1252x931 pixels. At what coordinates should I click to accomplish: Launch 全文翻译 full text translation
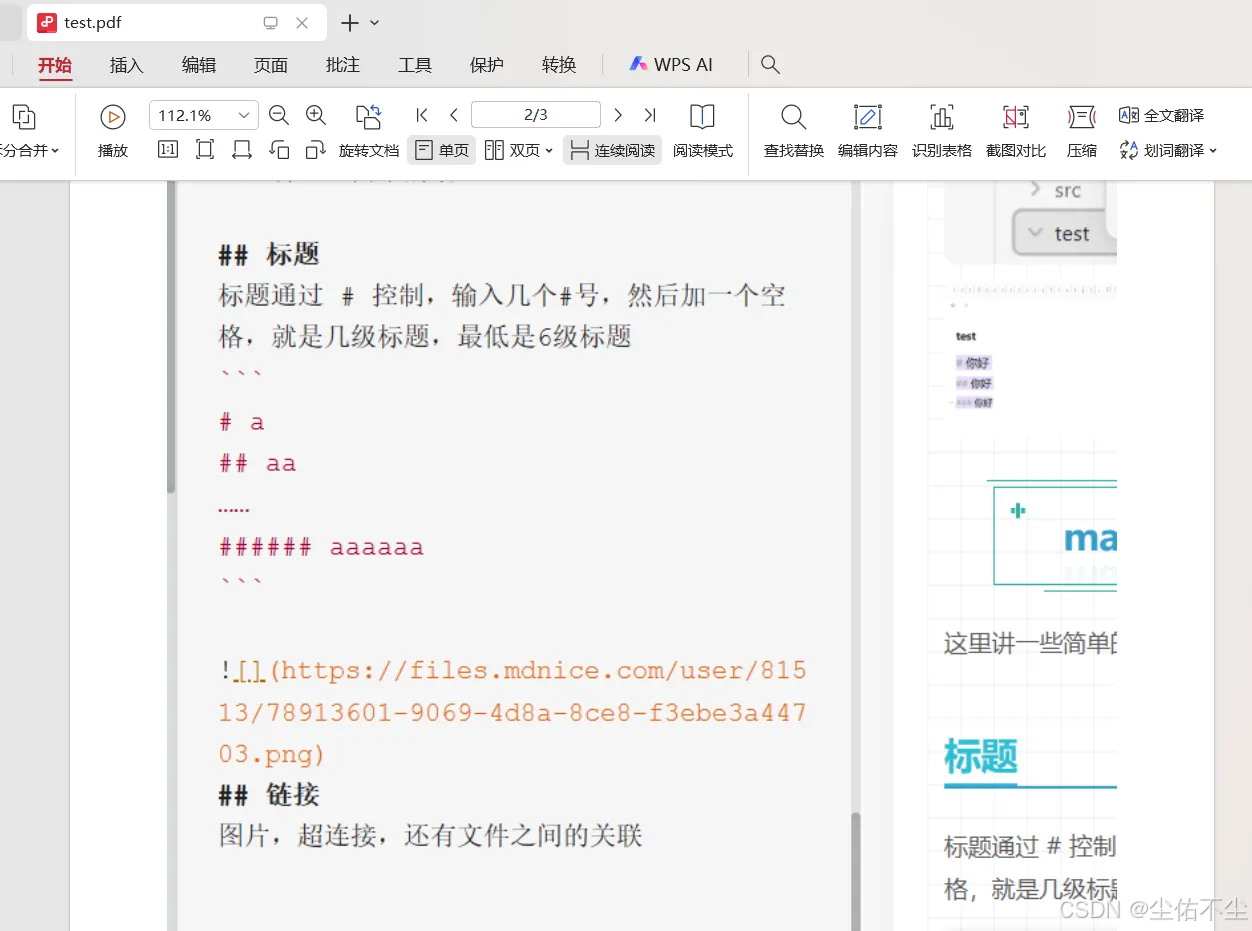1161,115
